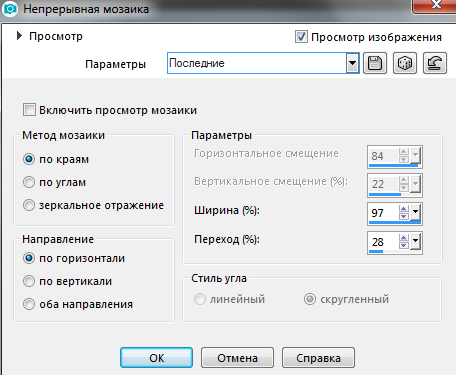Screen dimensions: 456x375
Task: Click the blue slider bar under Переход value
Action: click(376, 251)
